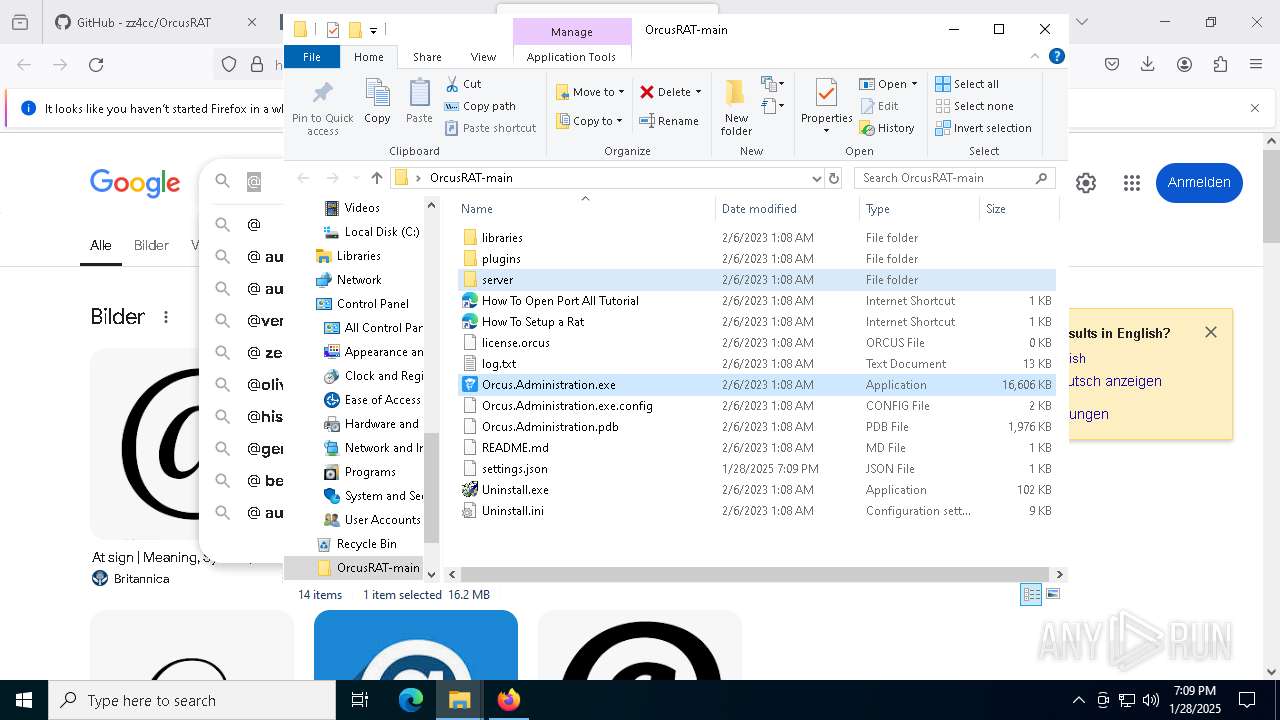Screen dimensions: 1280x720
Task: Select Control Panel in navigation tree
Action: 372,304
